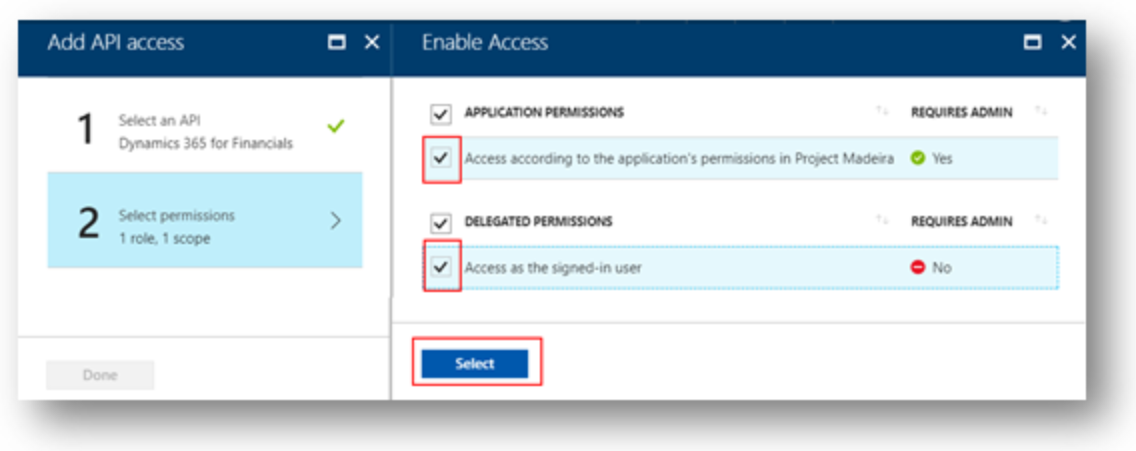Click the green Yes status icon

(x=917, y=158)
